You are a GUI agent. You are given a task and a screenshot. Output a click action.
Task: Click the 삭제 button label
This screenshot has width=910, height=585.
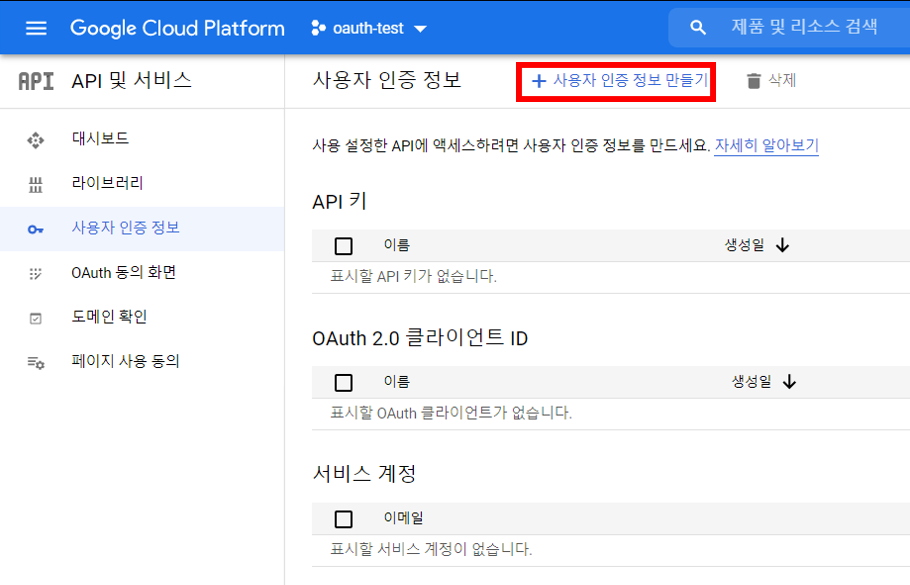782,80
